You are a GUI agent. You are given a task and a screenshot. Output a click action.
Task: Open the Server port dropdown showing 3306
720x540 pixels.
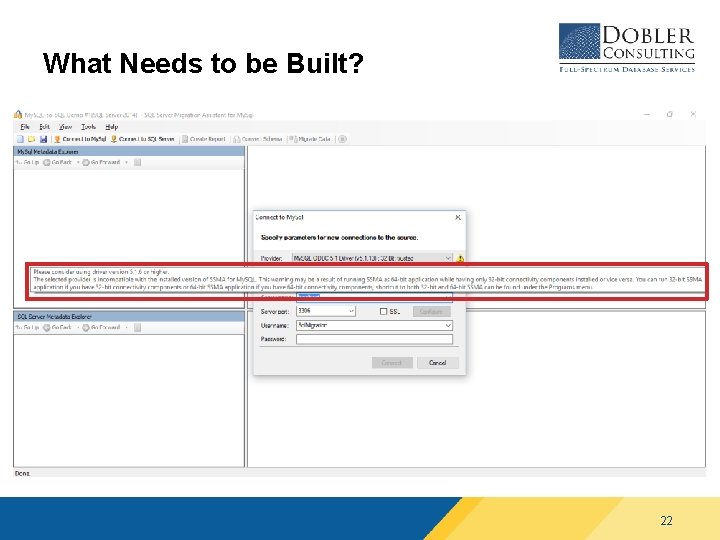[x=351, y=311]
